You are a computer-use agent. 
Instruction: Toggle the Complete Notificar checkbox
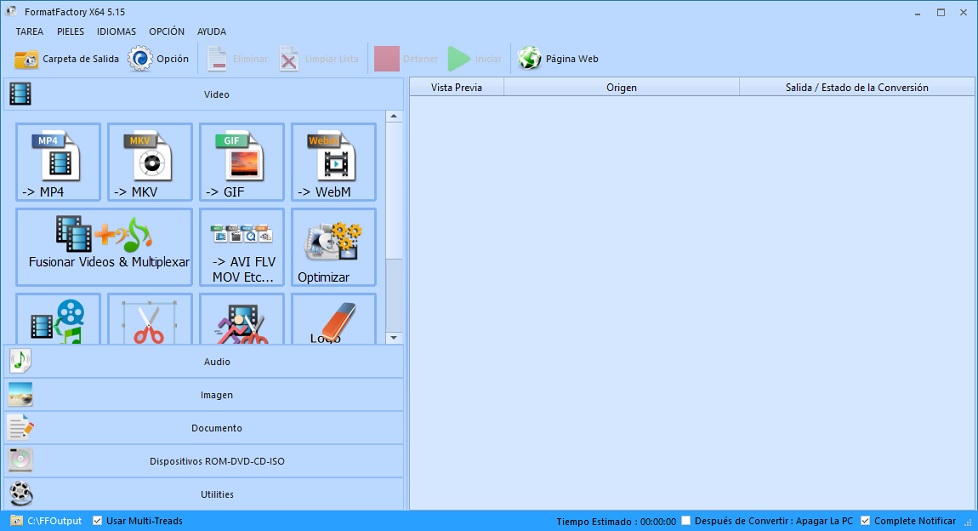[x=865, y=520]
